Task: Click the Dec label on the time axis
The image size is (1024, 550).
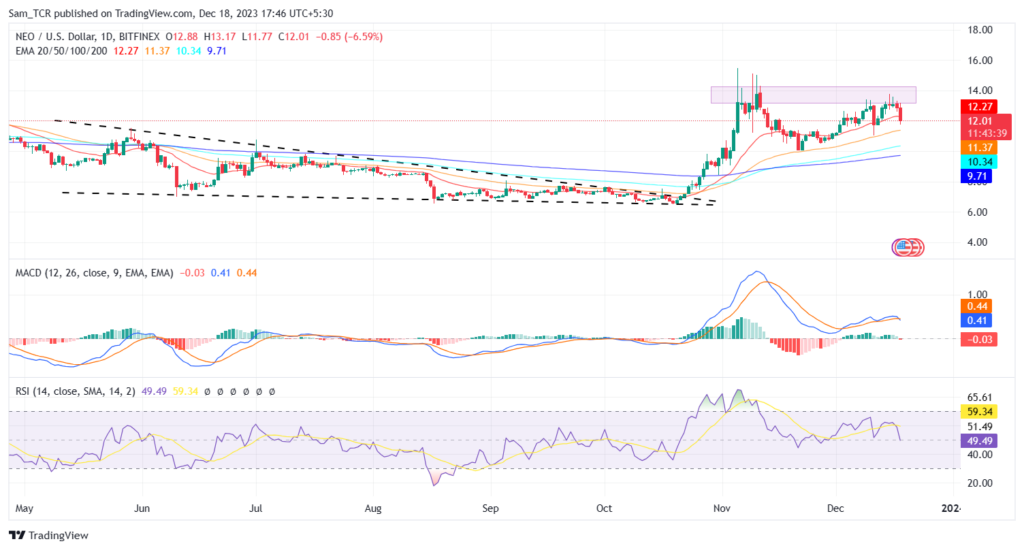Action: [x=835, y=508]
